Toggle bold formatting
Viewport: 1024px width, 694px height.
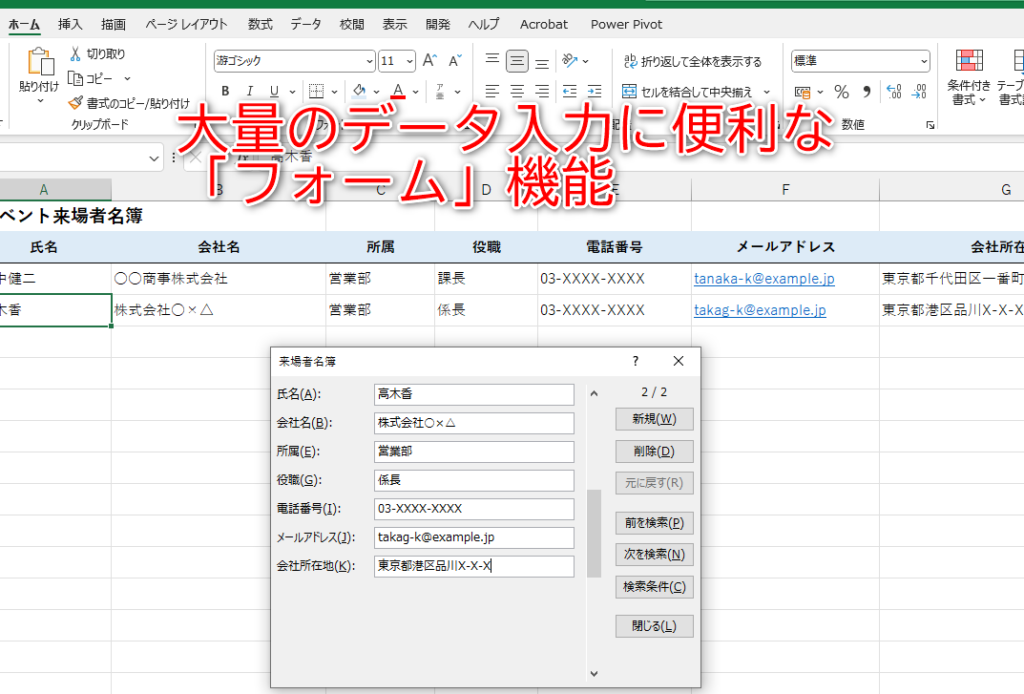[225, 91]
